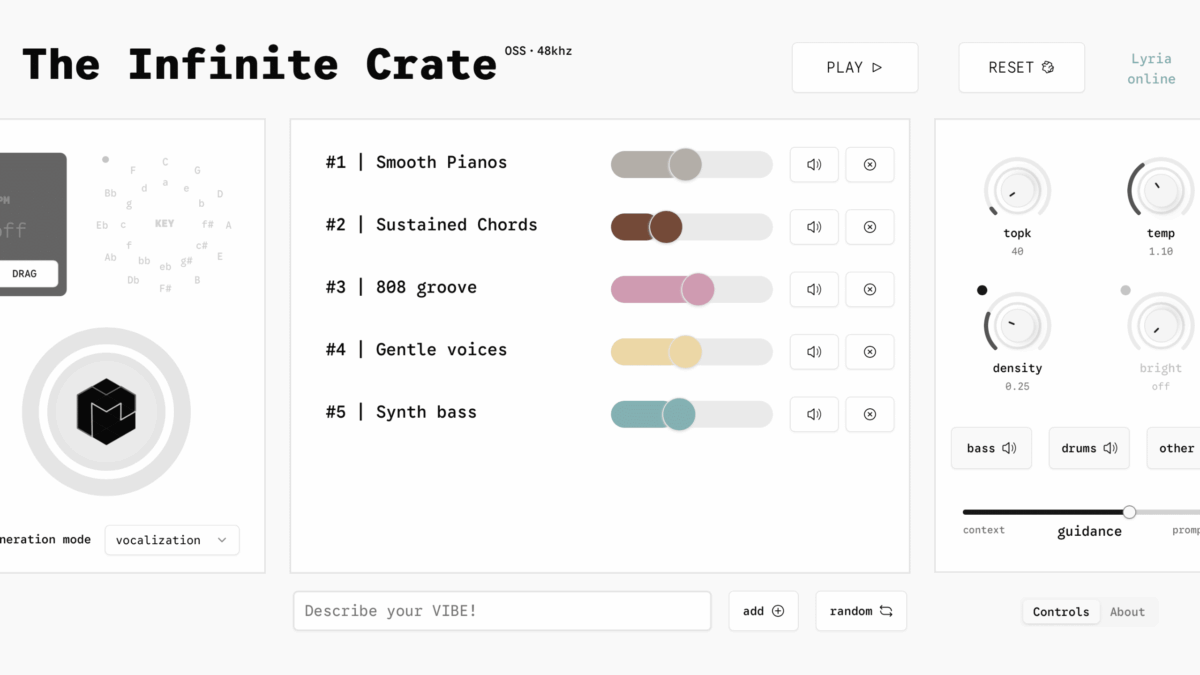Screen dimensions: 1200x675
Task: Remove the Smooth Pianos prompt
Action: coord(869,165)
